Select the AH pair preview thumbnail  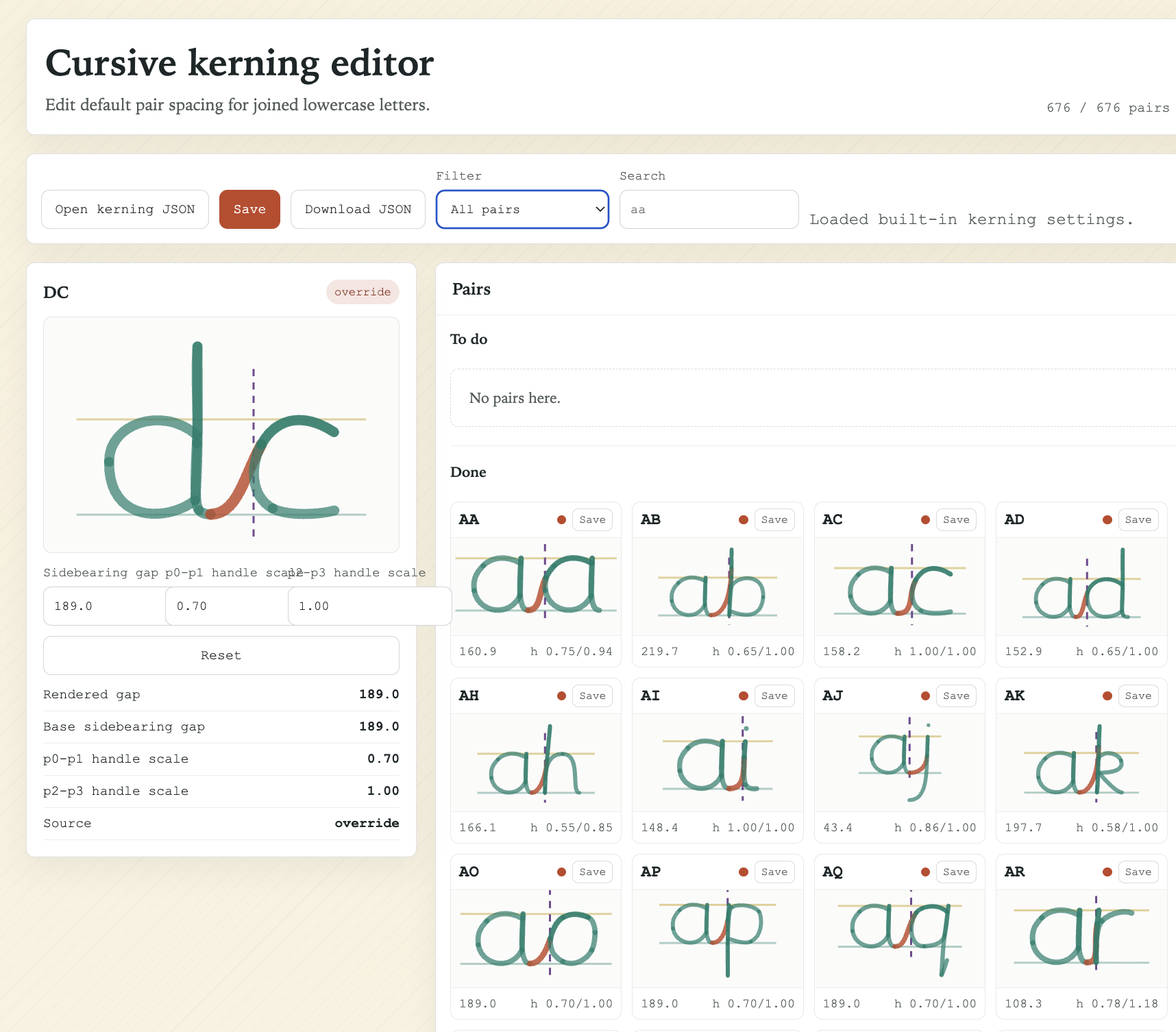pos(536,763)
